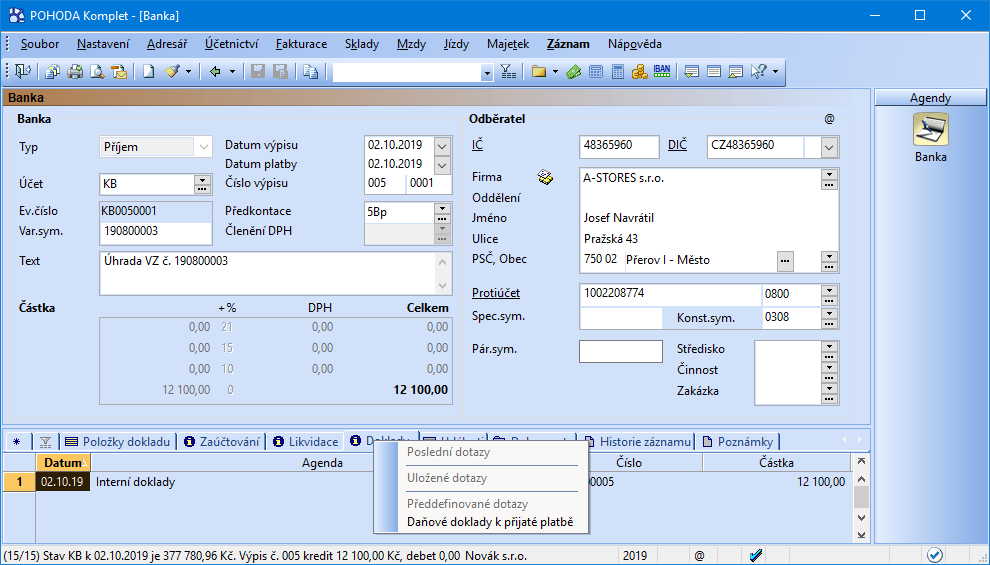Click the duplicate record pages icon
Image resolution: width=990 pixels, height=565 pixels.
point(310,71)
